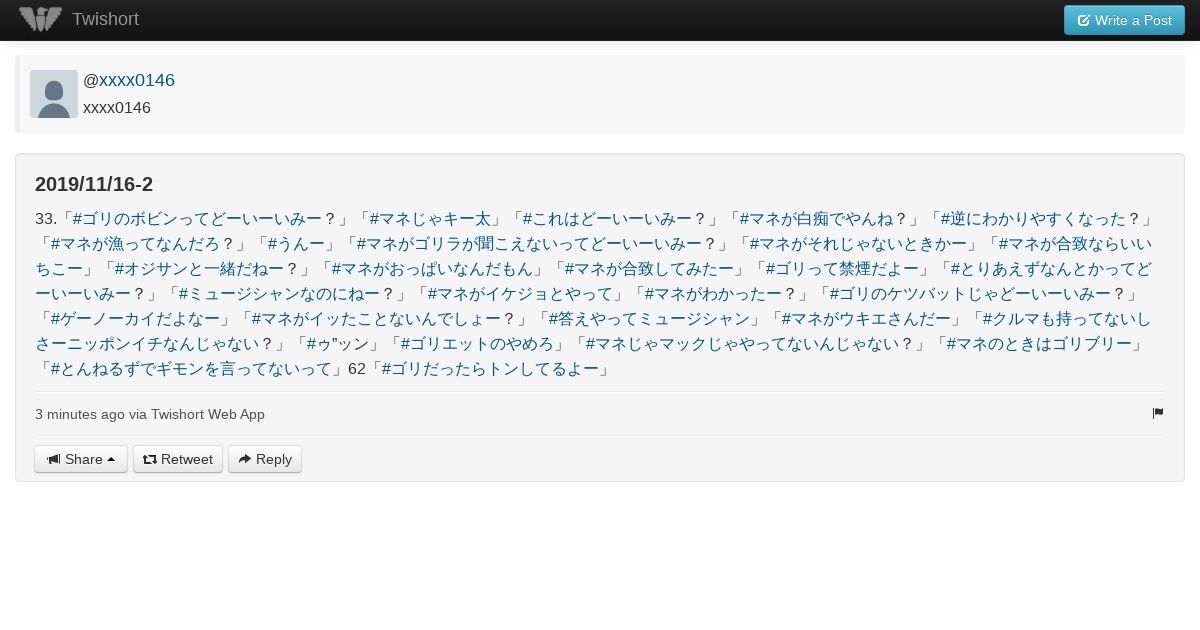Click the Twishort brand text

[x=105, y=19]
